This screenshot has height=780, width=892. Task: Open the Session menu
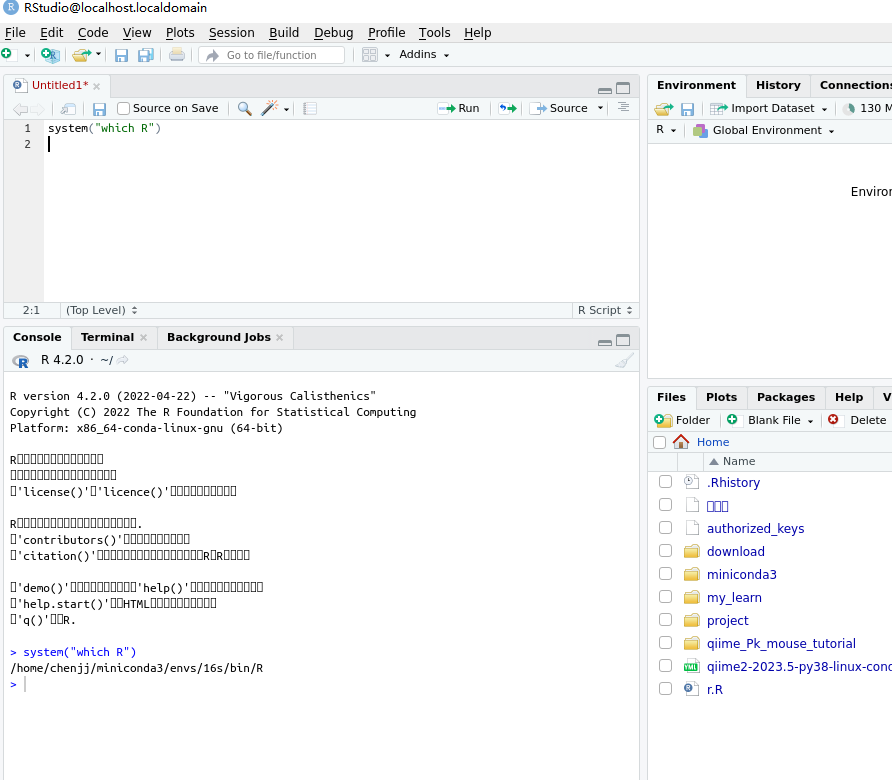[x=231, y=32]
